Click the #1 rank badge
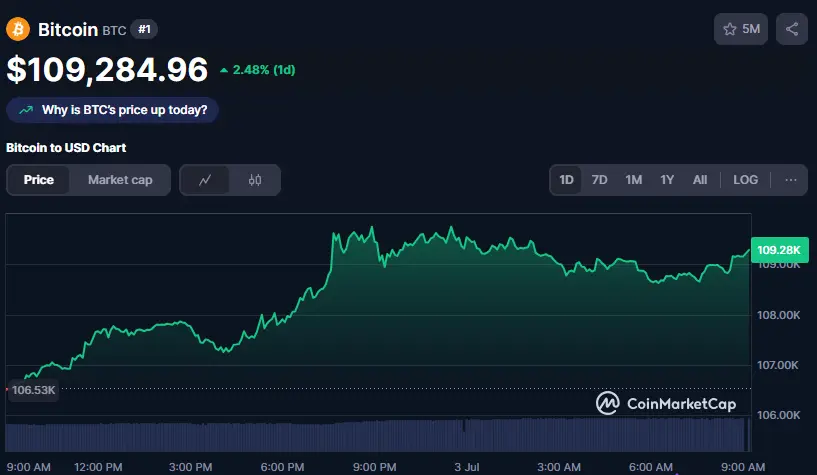The image size is (817, 475). click(x=144, y=29)
